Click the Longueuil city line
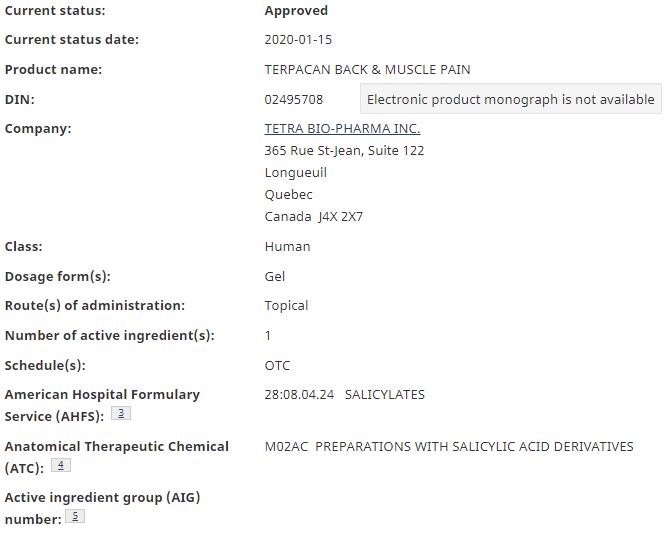This screenshot has width=669, height=534. (296, 173)
